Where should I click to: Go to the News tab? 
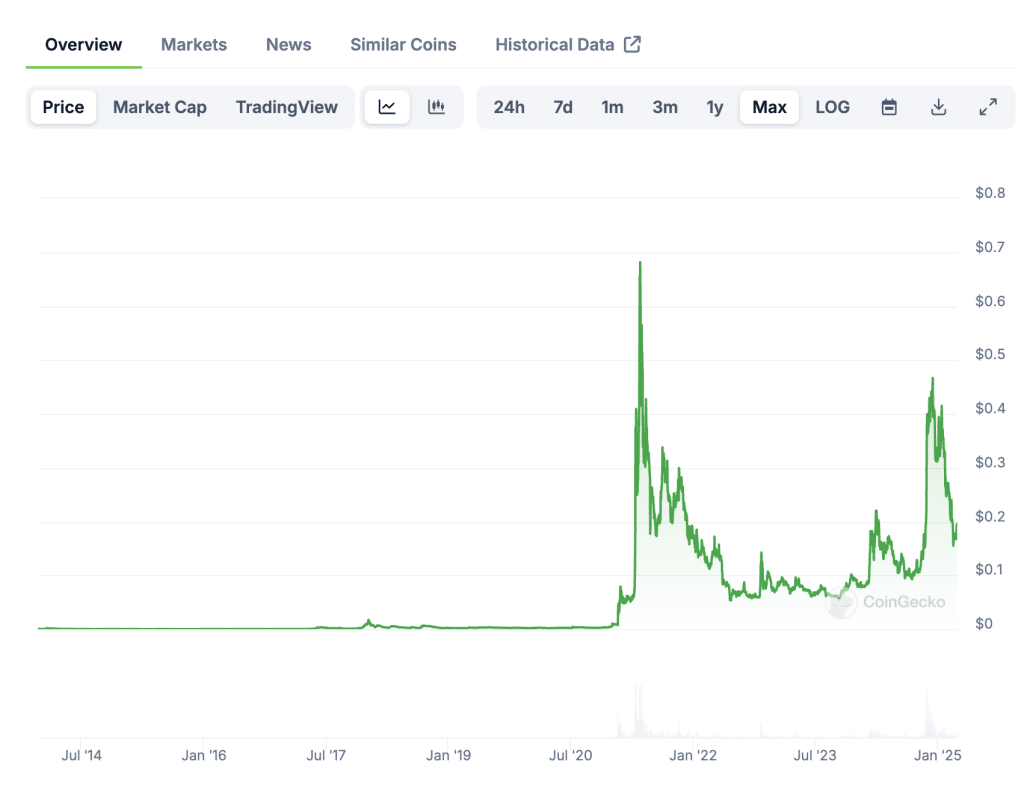click(x=288, y=44)
